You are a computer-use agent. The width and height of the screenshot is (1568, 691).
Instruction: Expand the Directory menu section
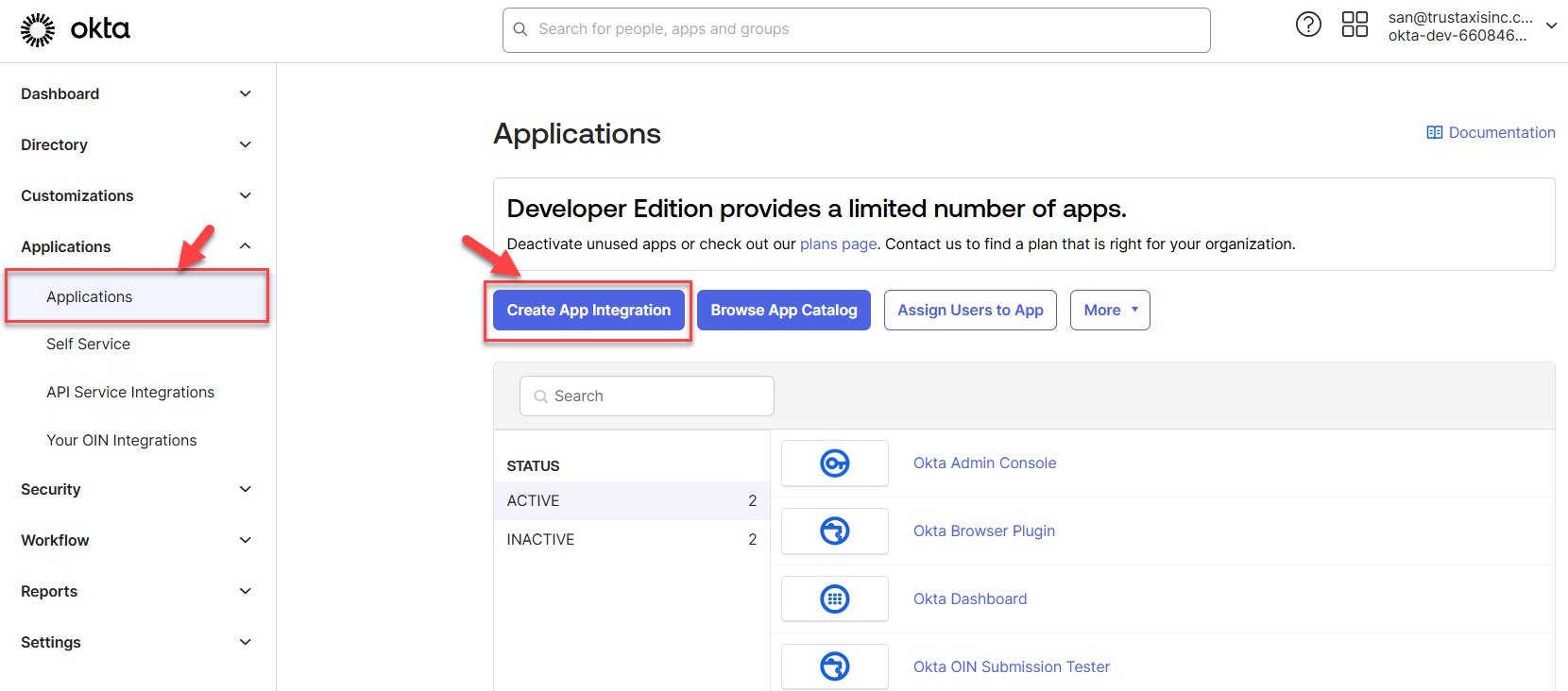tap(246, 144)
